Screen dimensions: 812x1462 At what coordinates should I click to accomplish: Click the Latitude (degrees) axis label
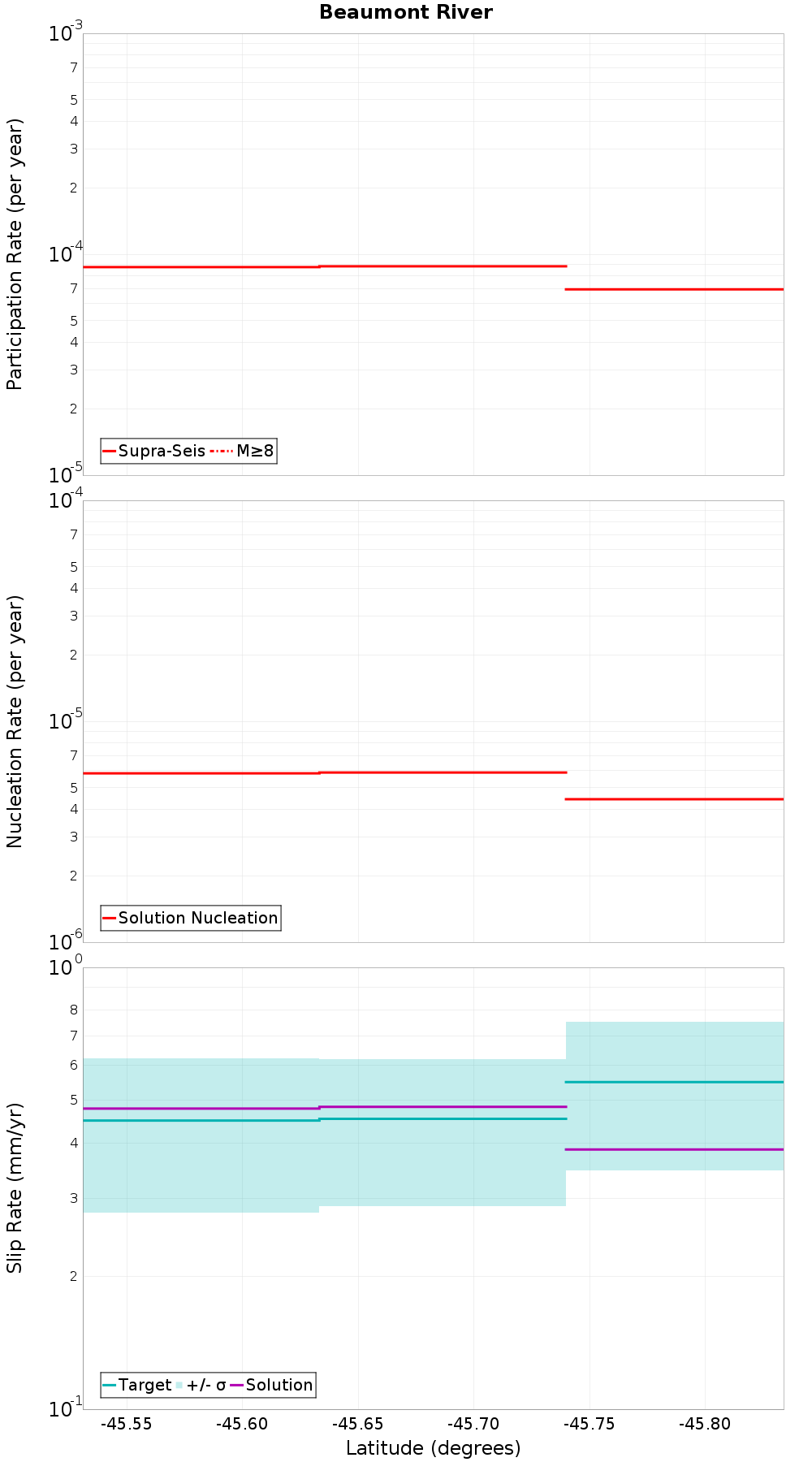pyautogui.click(x=434, y=1448)
